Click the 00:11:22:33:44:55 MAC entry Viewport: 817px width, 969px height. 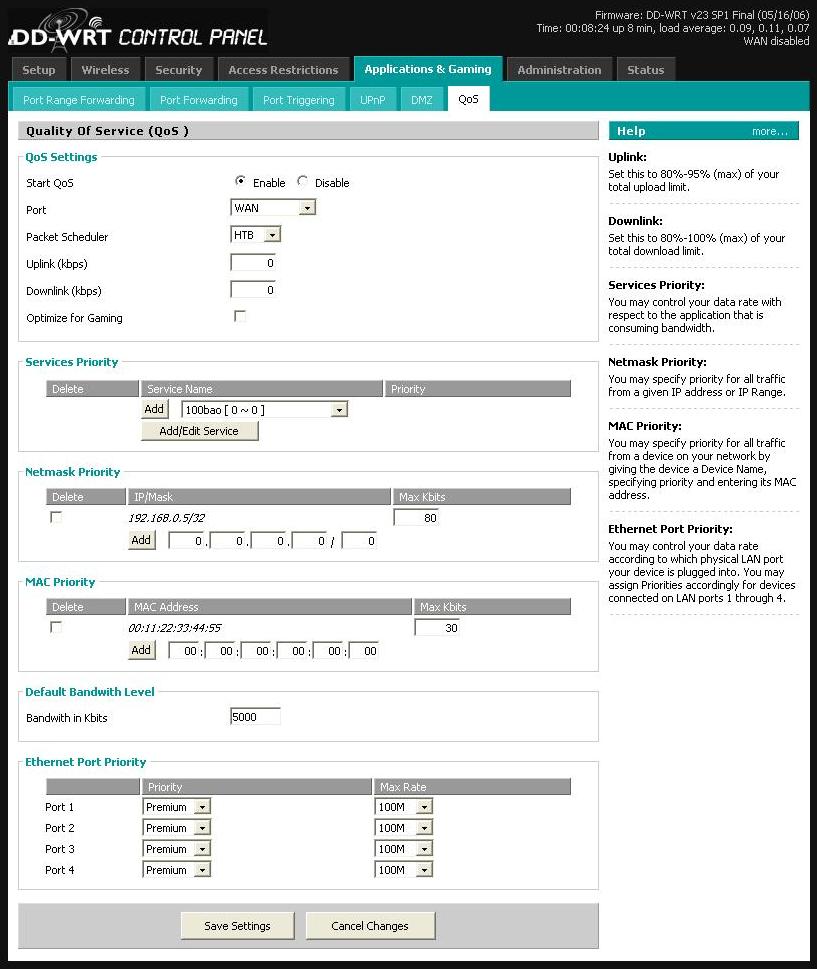click(x=174, y=628)
